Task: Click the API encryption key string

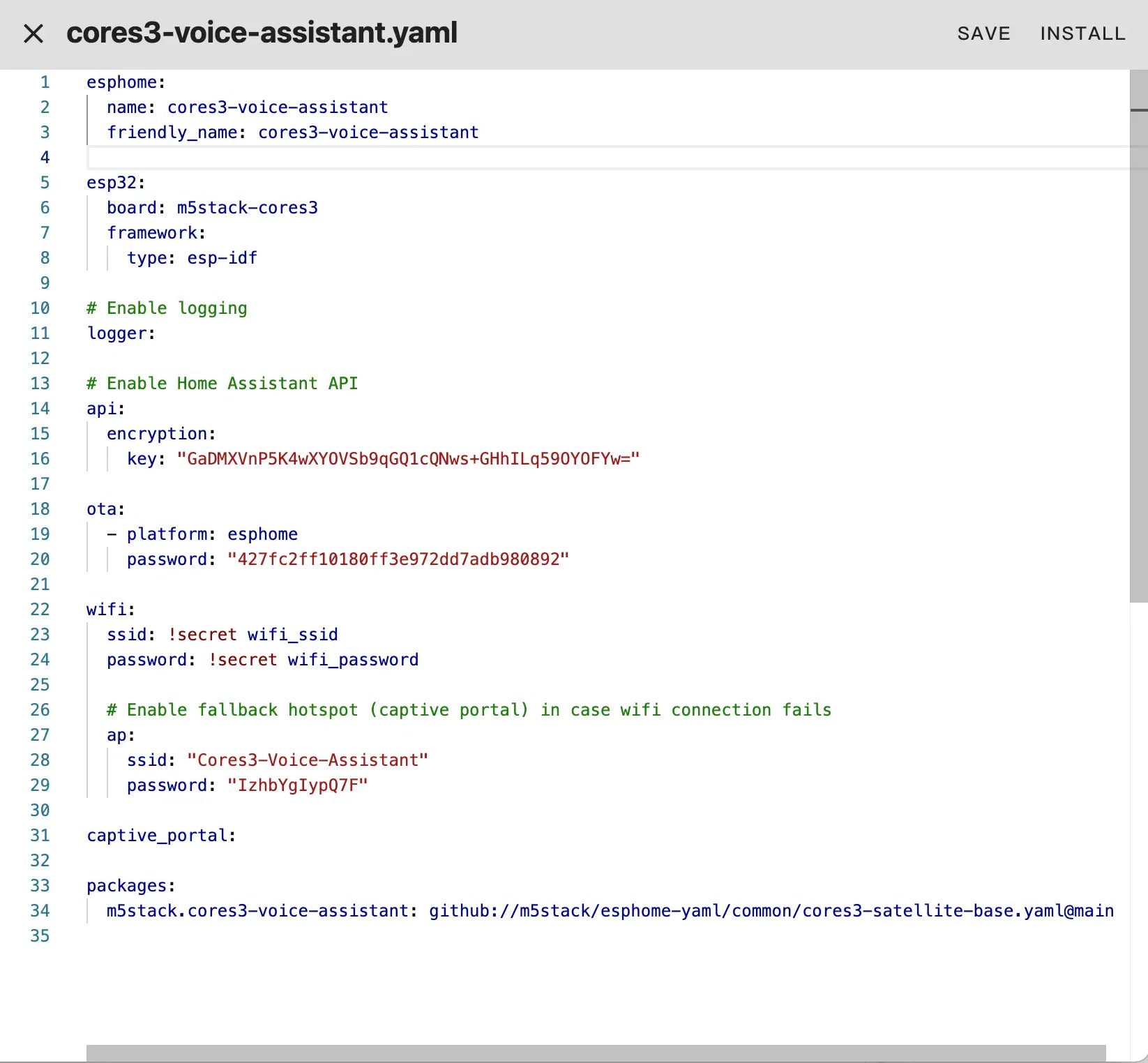Action: pyautogui.click(x=408, y=459)
